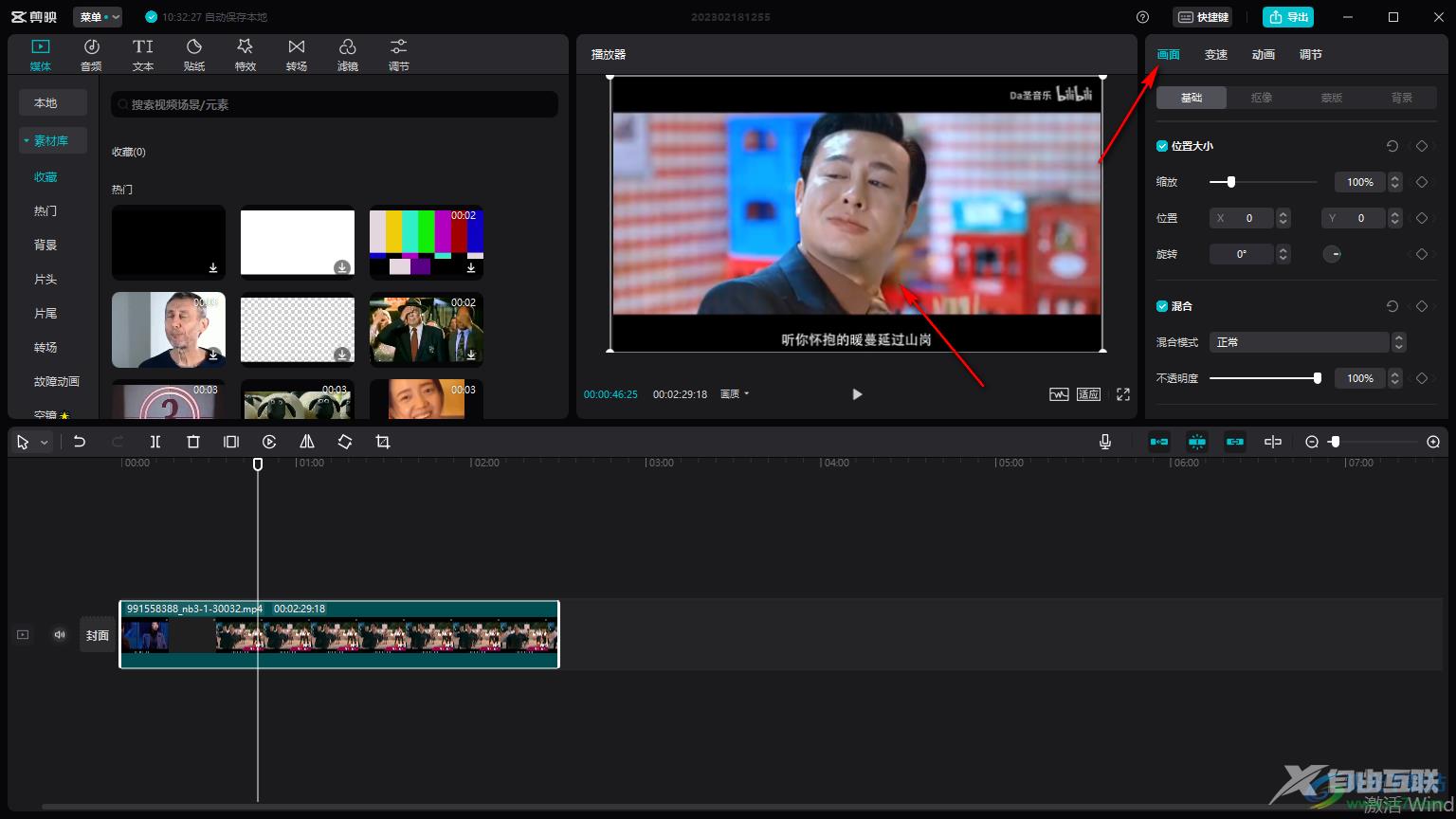Open the 菜单 dropdown menu
This screenshot has height=819, width=1456.
coord(98,17)
